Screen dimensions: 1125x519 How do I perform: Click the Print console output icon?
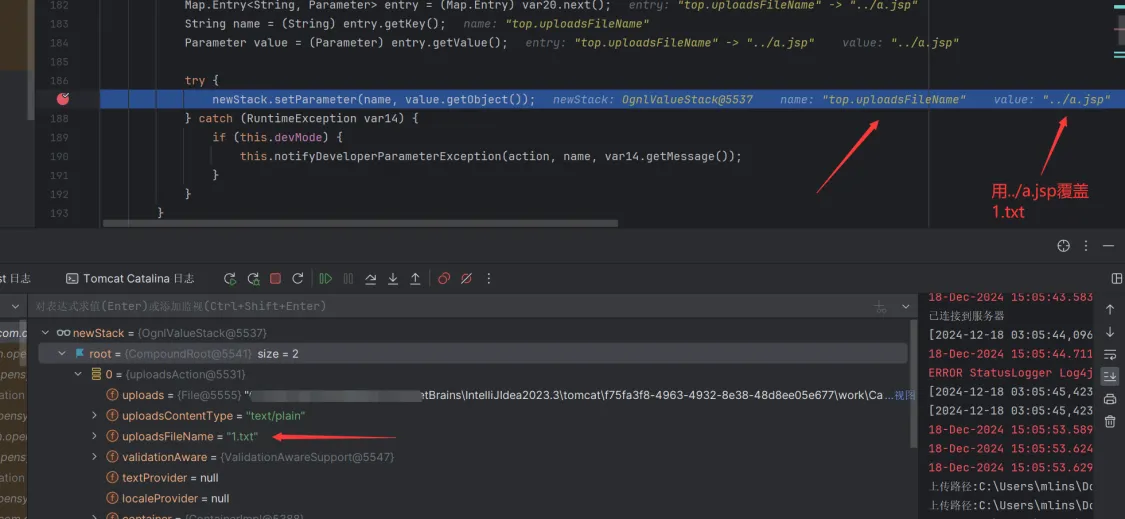(1109, 399)
